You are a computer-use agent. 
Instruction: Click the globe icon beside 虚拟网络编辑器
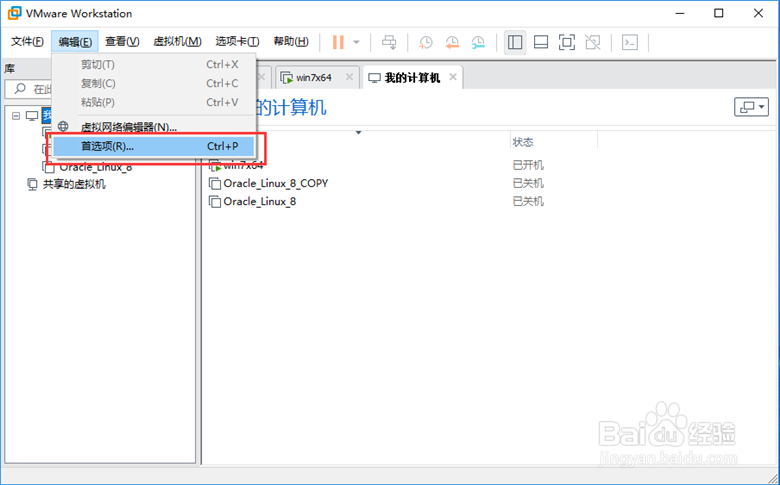point(63,126)
